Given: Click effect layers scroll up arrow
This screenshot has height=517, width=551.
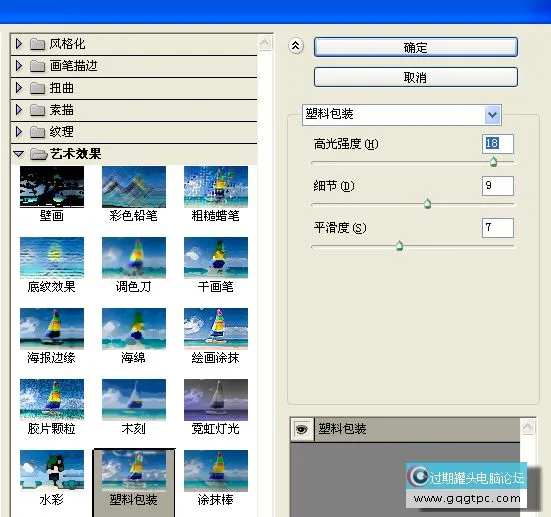Looking at the screenshot, I should pos(527,427).
